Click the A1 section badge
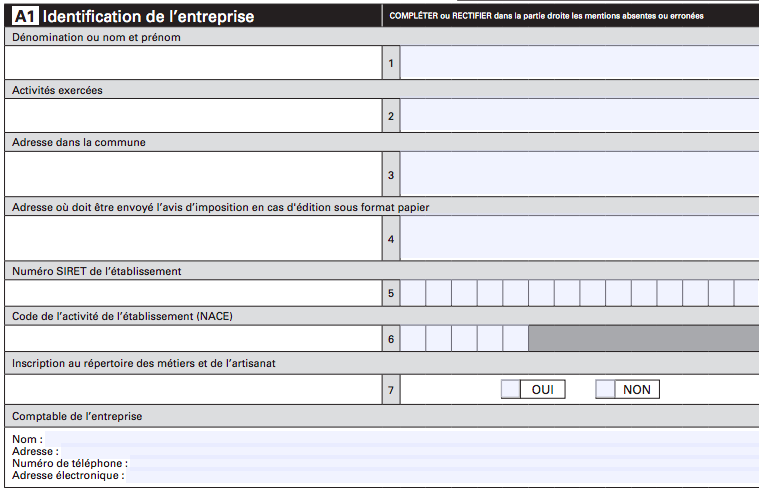 [x=25, y=16]
